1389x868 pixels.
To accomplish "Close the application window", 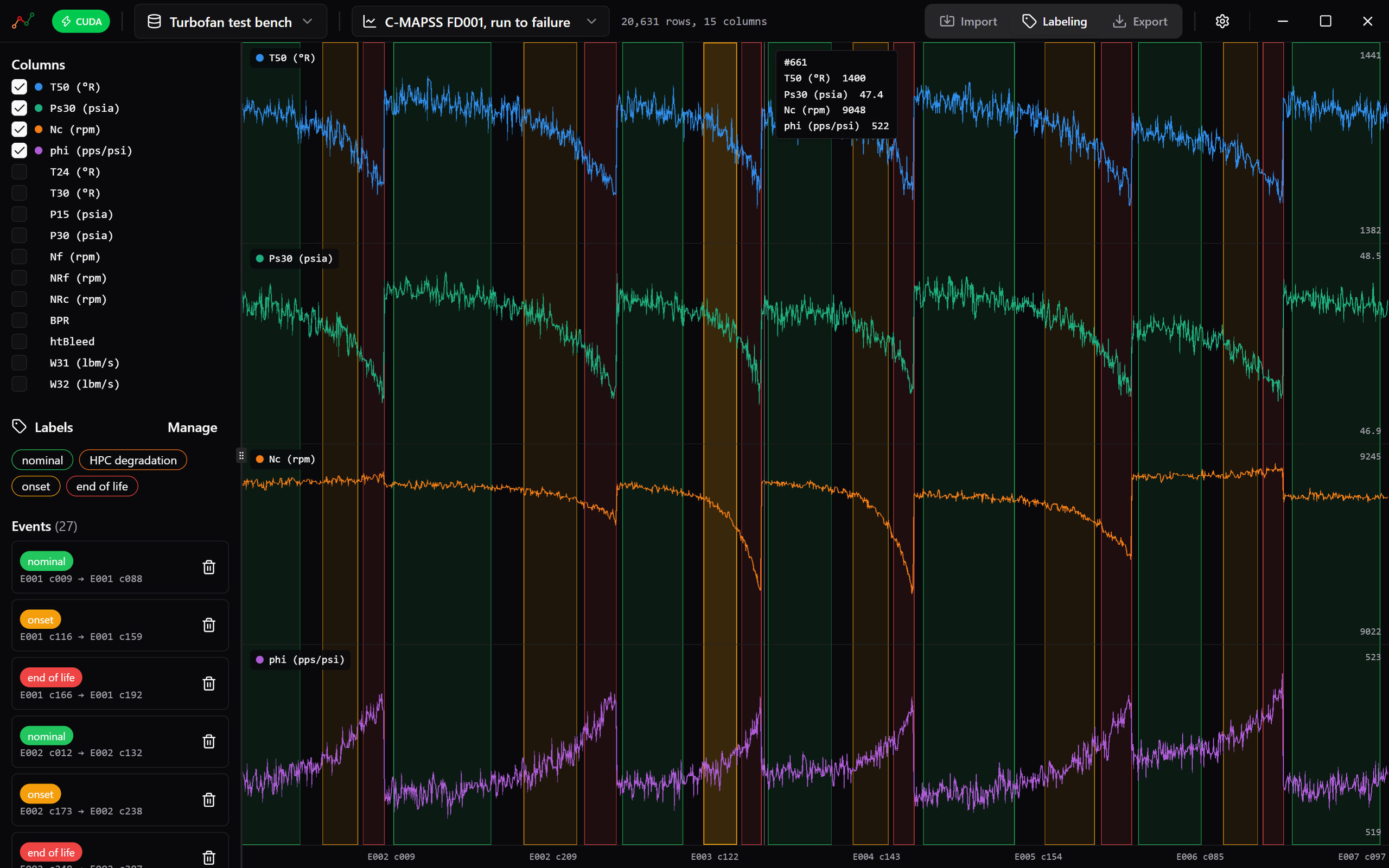I will point(1368,21).
